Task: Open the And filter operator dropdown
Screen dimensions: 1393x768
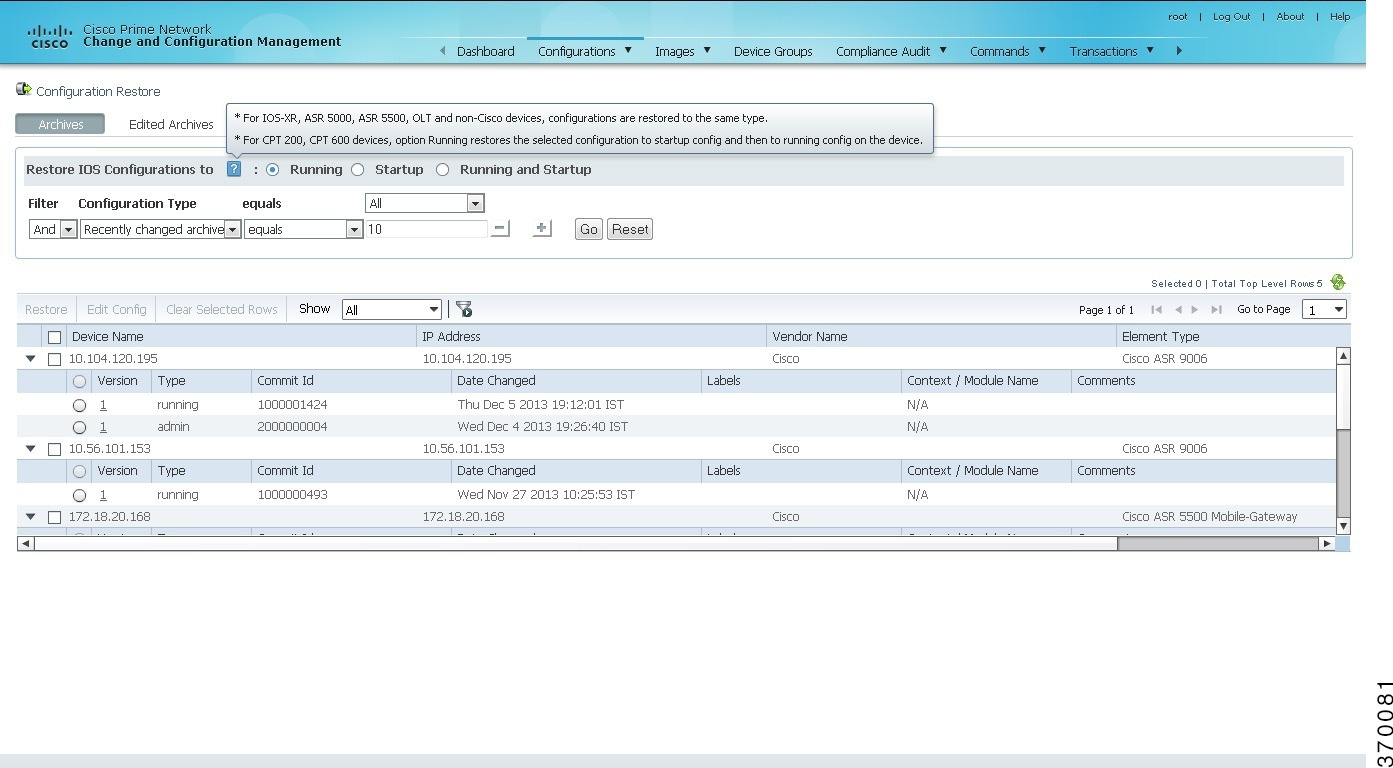Action: point(53,229)
